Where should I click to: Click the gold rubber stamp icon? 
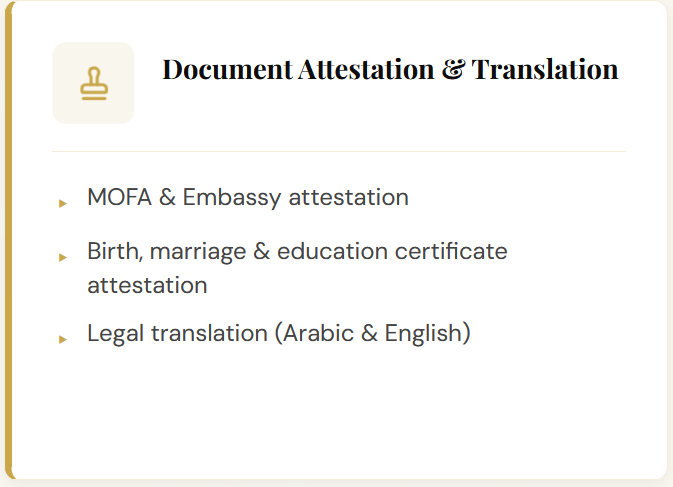94,83
